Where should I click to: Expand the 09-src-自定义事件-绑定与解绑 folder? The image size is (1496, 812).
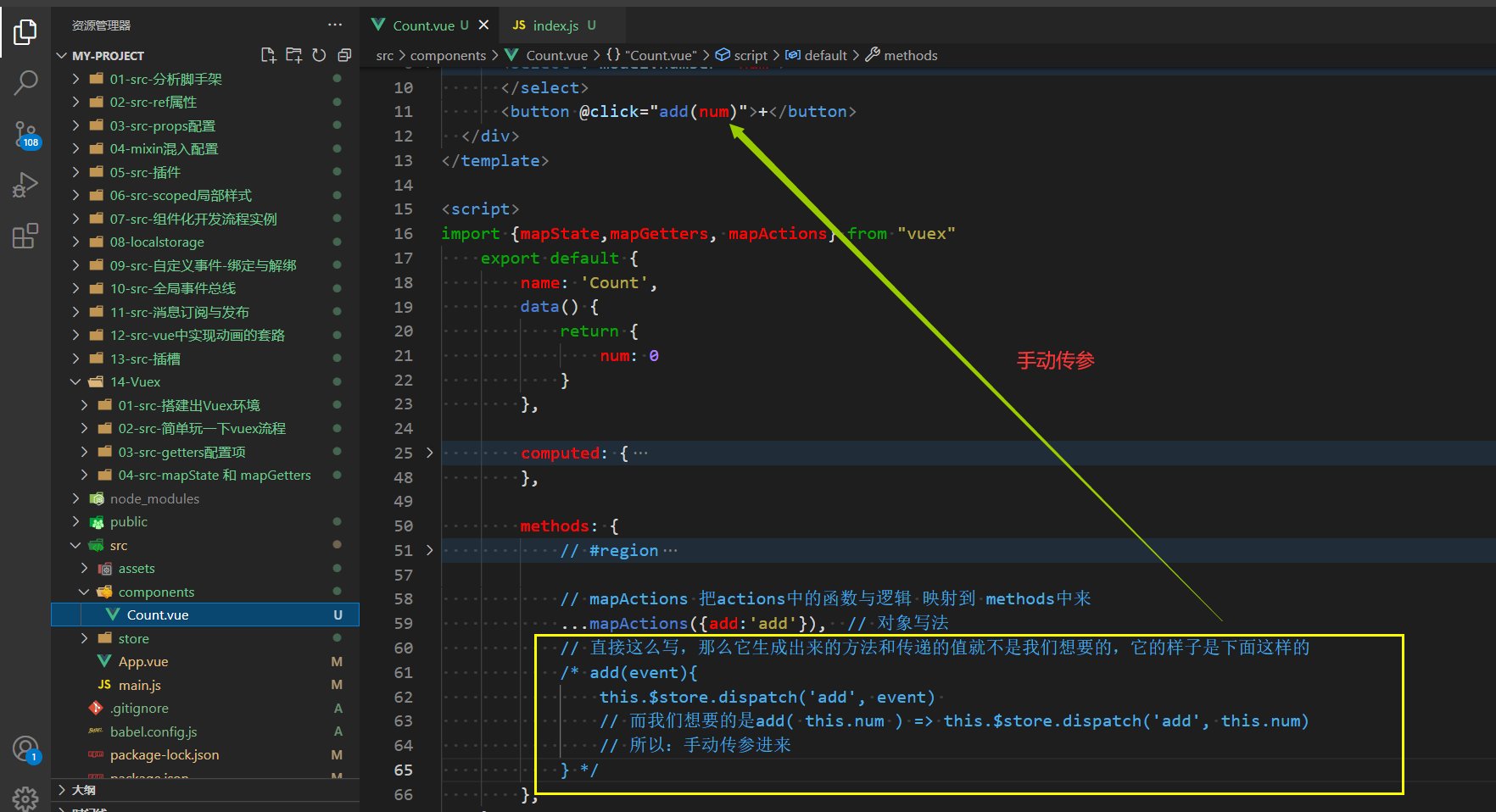click(205, 265)
